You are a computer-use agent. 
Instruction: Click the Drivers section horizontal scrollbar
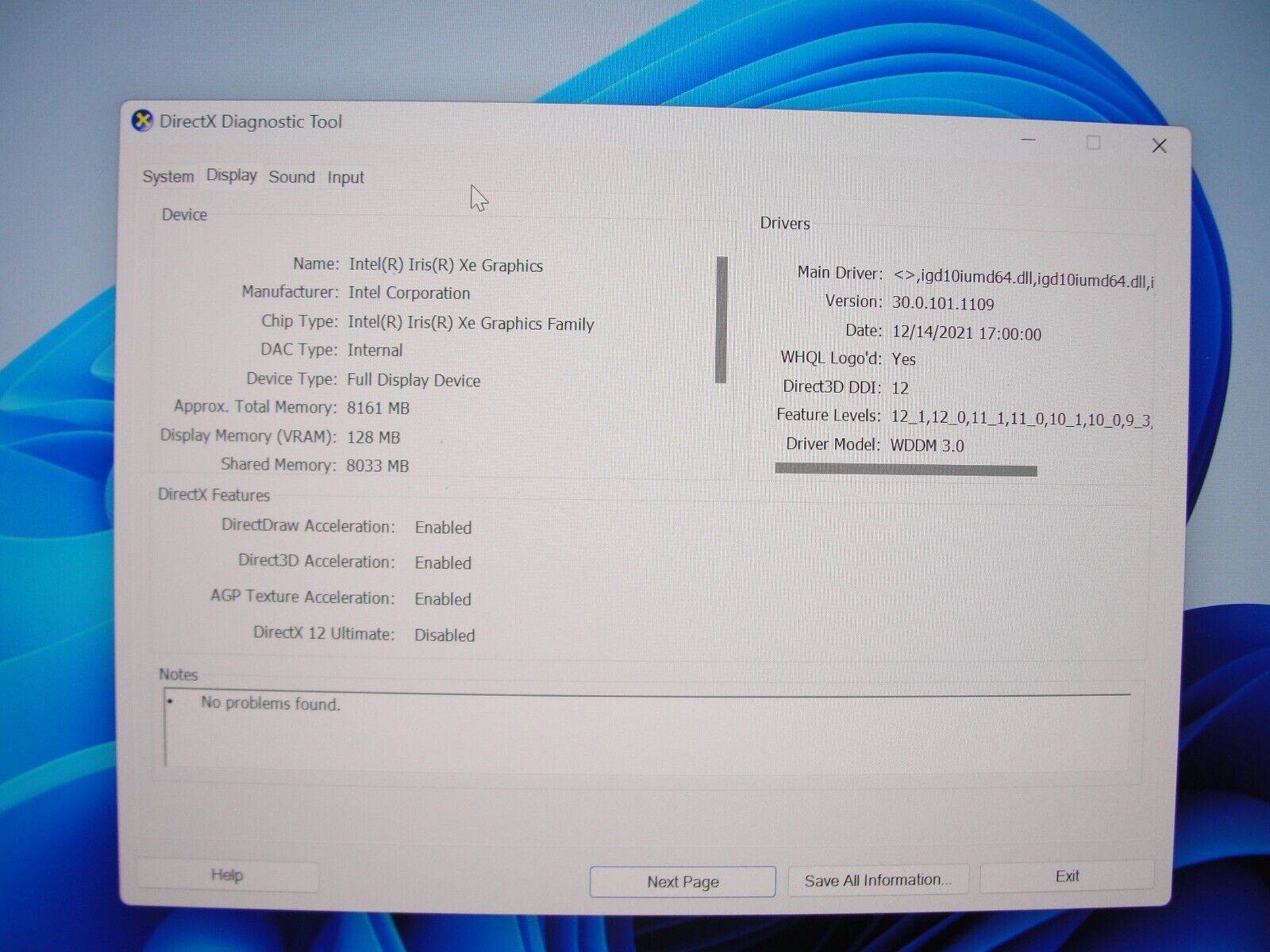pos(906,470)
